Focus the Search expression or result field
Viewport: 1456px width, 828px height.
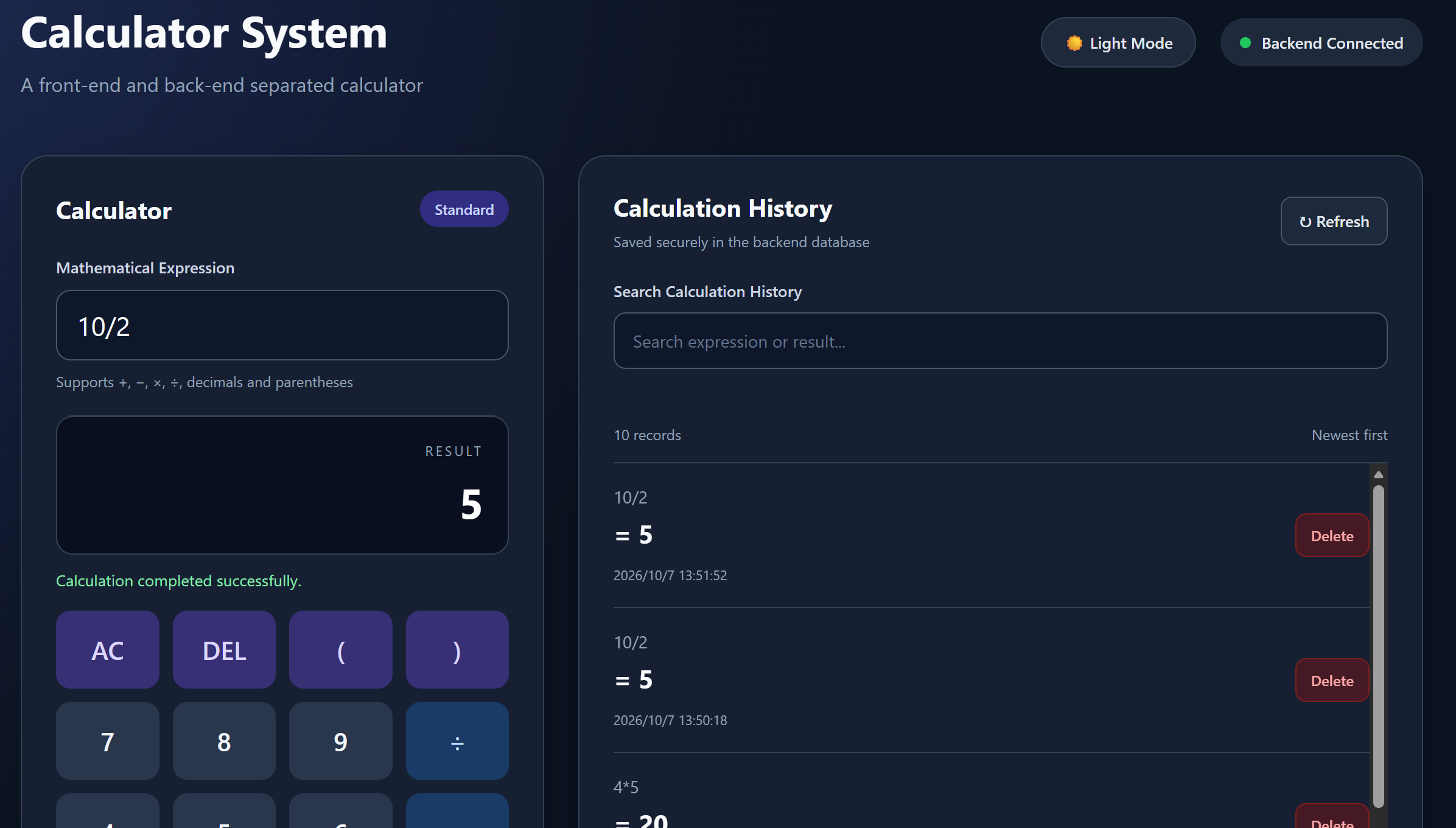[x=1000, y=341]
